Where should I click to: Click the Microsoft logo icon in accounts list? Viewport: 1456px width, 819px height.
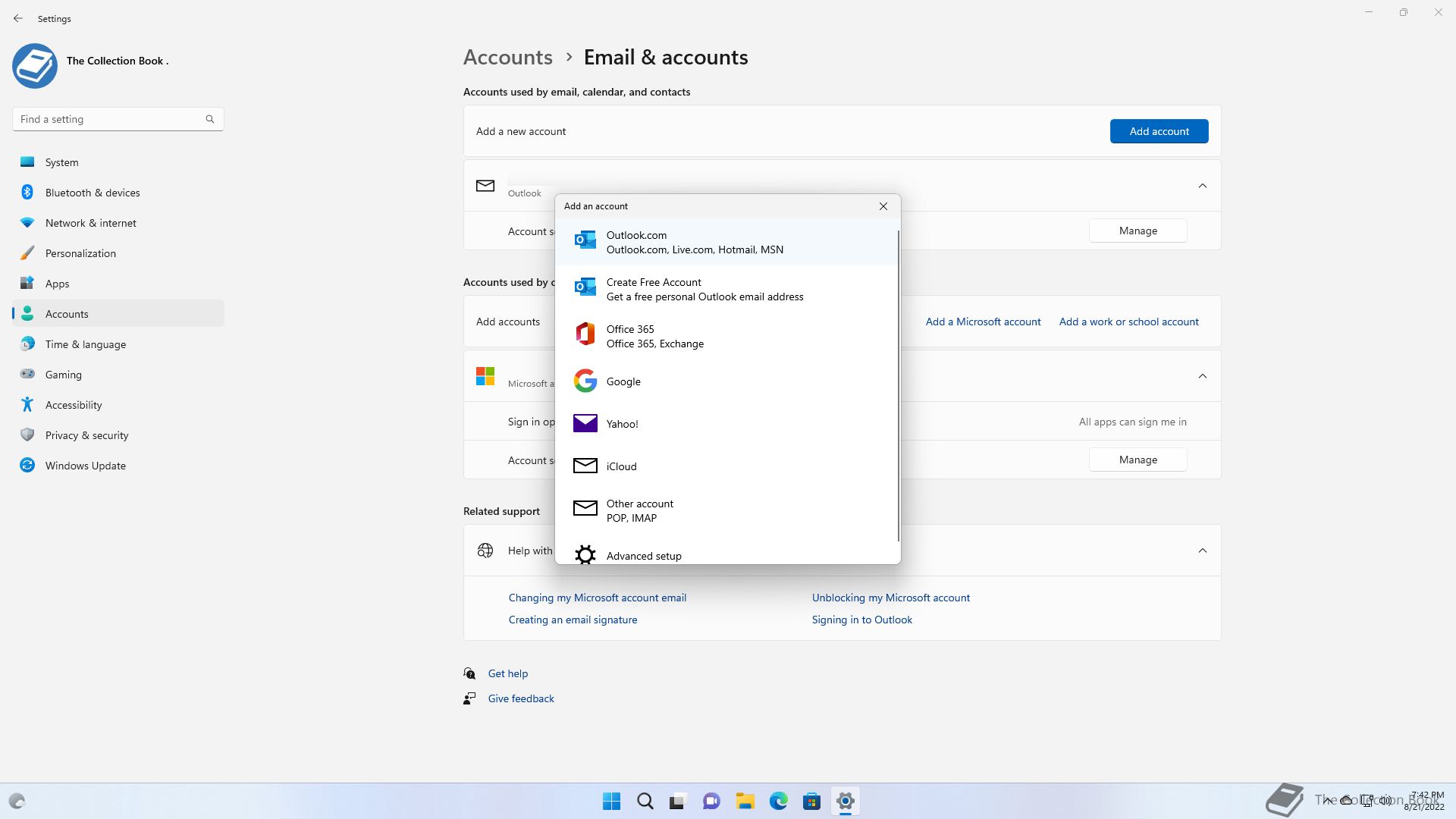coord(485,376)
